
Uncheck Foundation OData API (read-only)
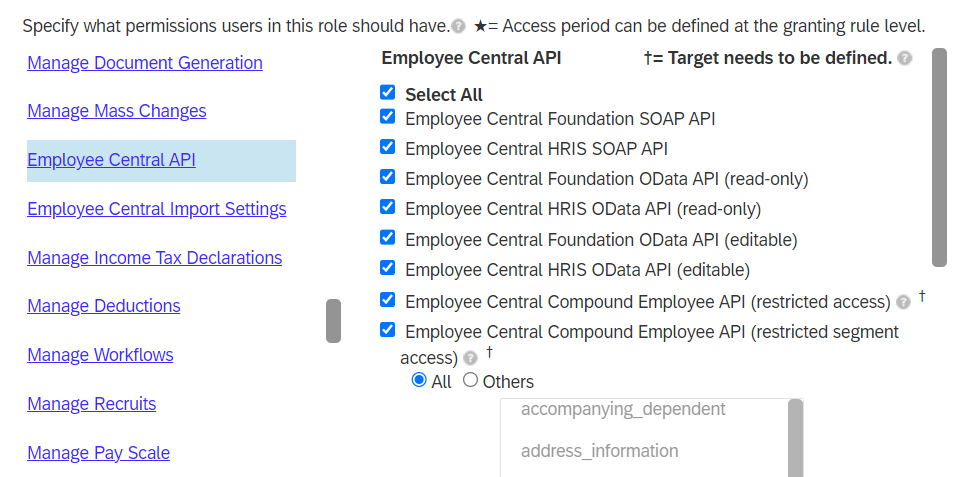387,177
